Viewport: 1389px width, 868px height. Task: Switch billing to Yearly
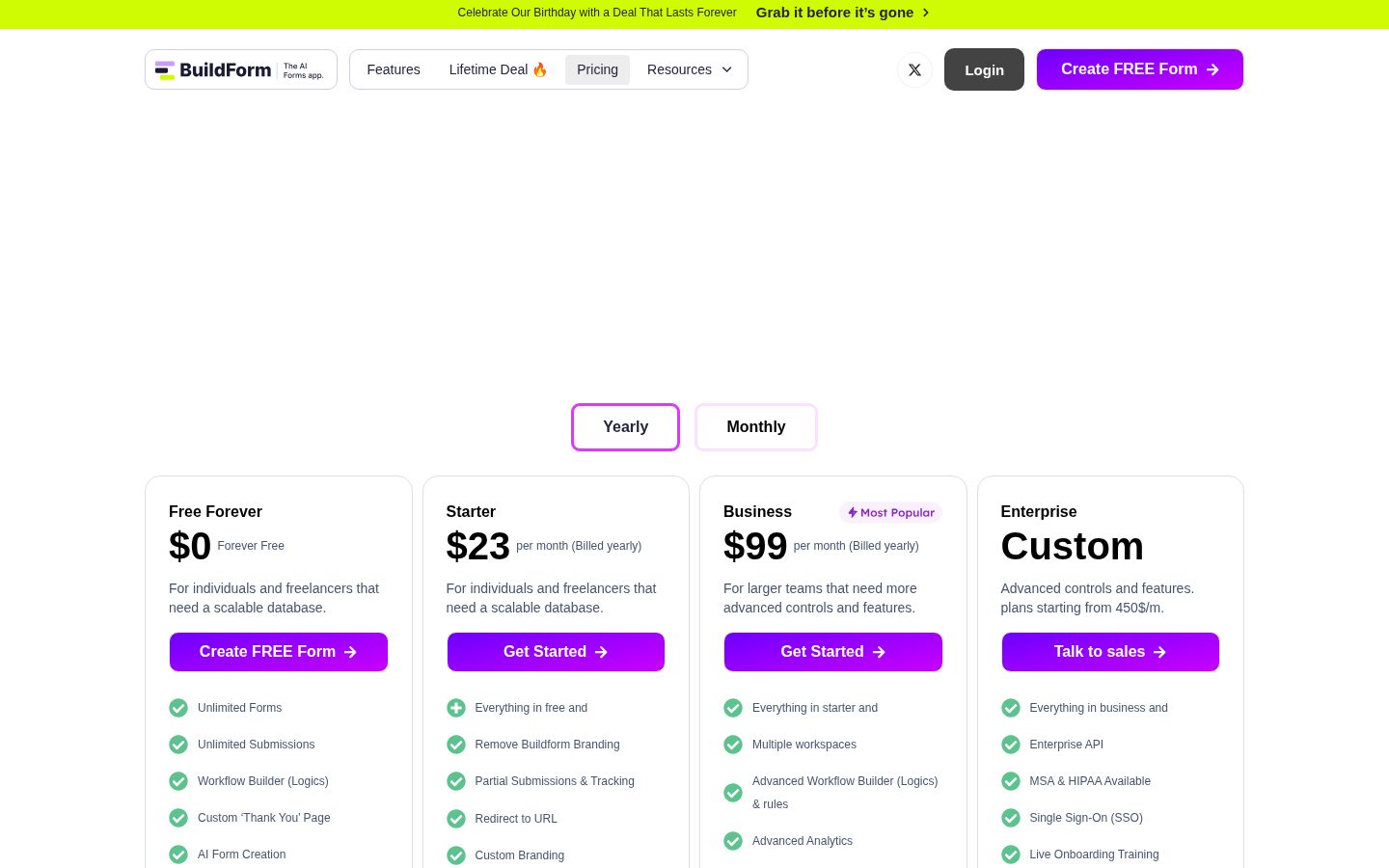tap(625, 427)
